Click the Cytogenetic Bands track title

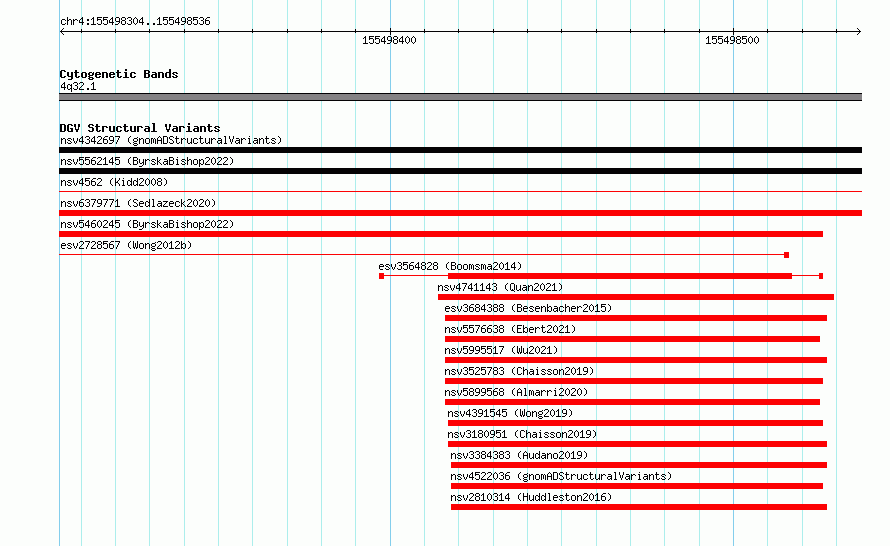[119, 74]
